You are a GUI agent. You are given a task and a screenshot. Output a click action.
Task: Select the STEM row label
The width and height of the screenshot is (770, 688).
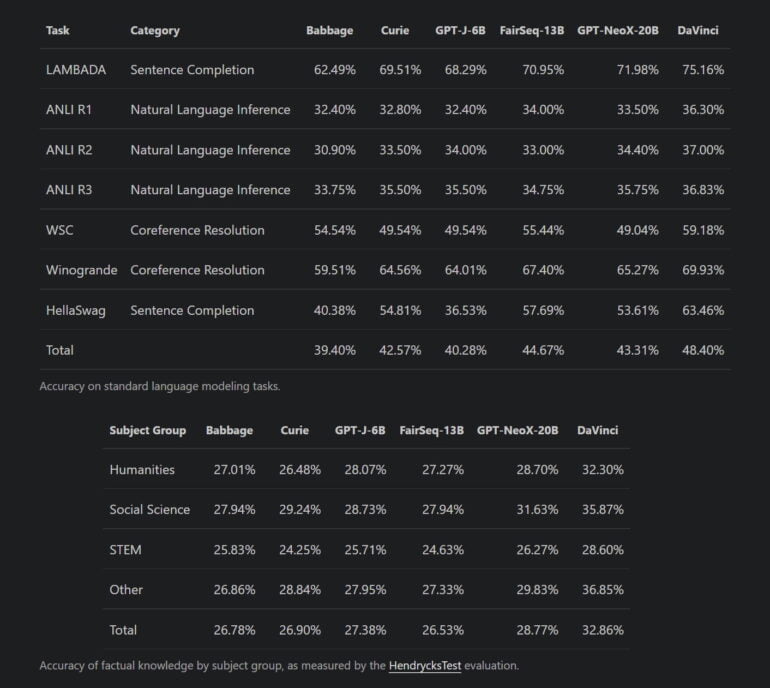[x=125, y=550]
